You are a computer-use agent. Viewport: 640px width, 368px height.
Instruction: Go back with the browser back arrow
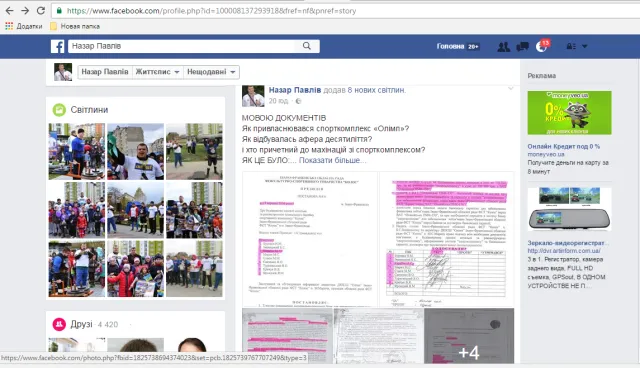point(9,11)
